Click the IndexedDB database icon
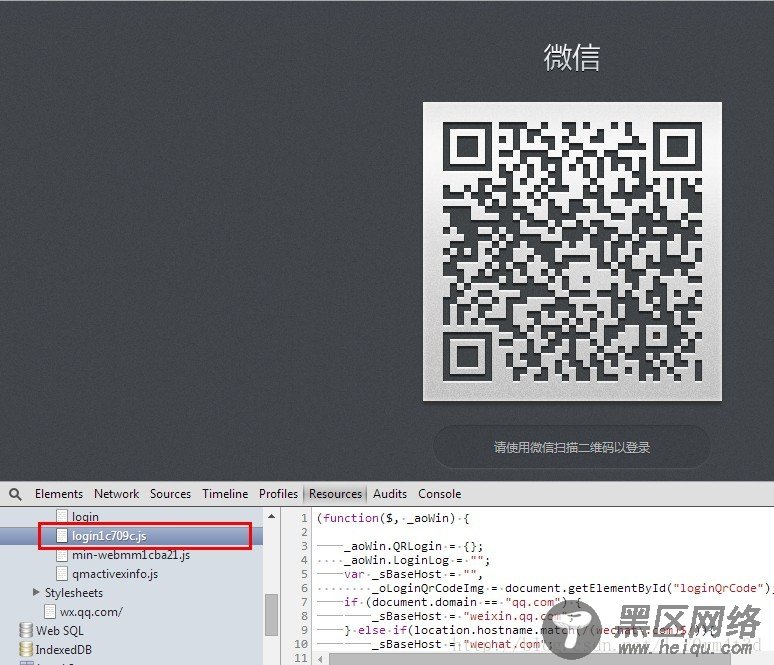 point(26,649)
